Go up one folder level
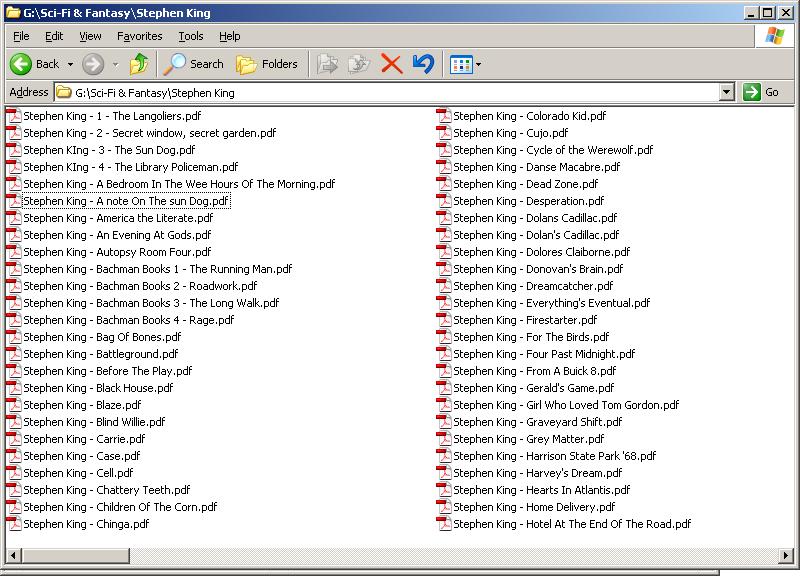This screenshot has width=800, height=576. click(139, 64)
